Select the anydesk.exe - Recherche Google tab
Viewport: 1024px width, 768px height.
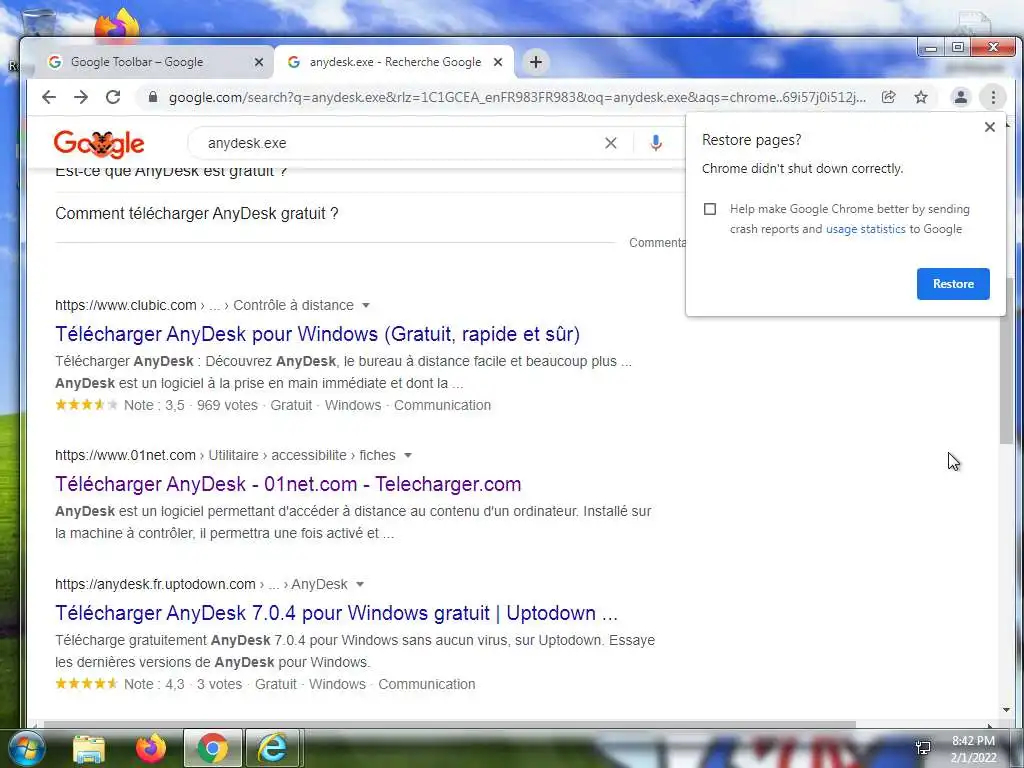395,62
